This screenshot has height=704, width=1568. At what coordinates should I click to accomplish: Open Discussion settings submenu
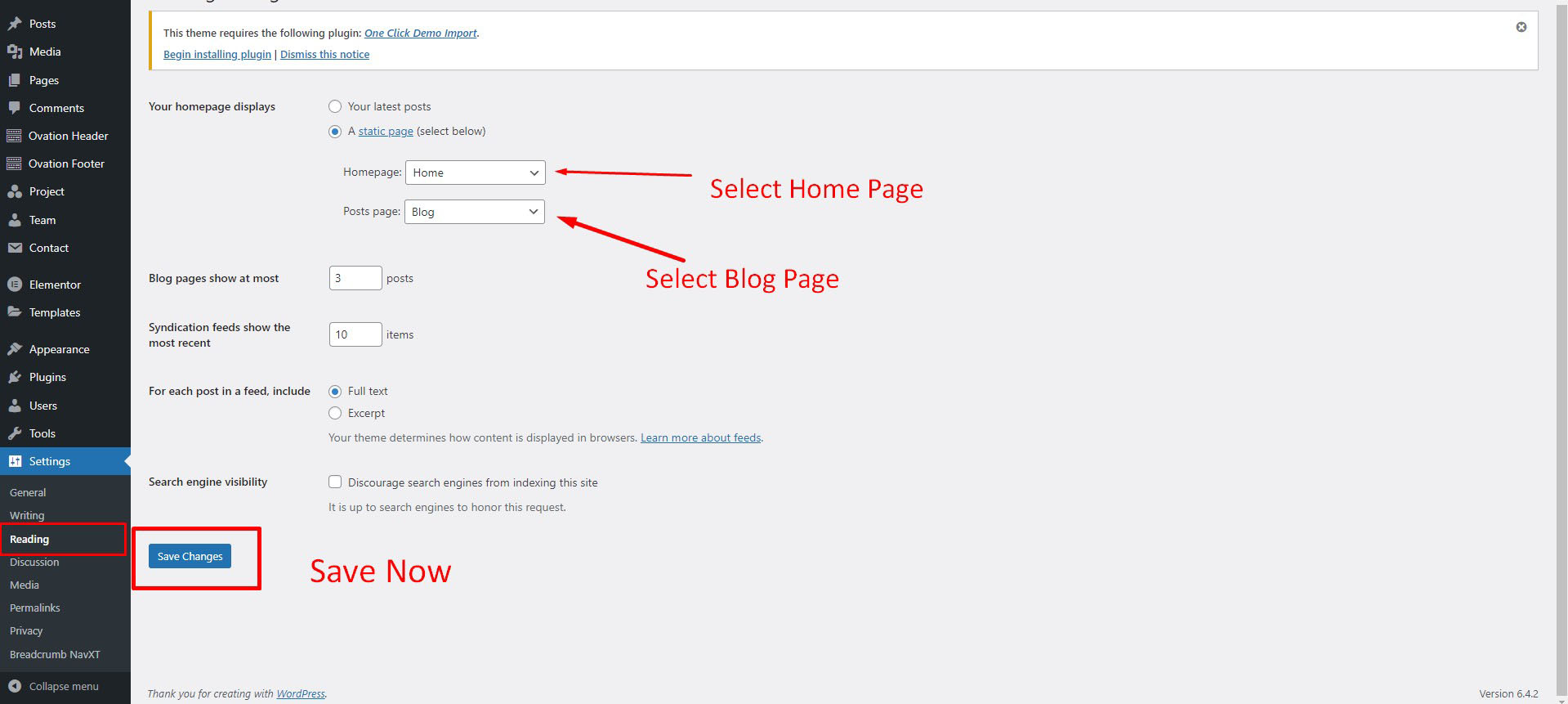(x=34, y=562)
